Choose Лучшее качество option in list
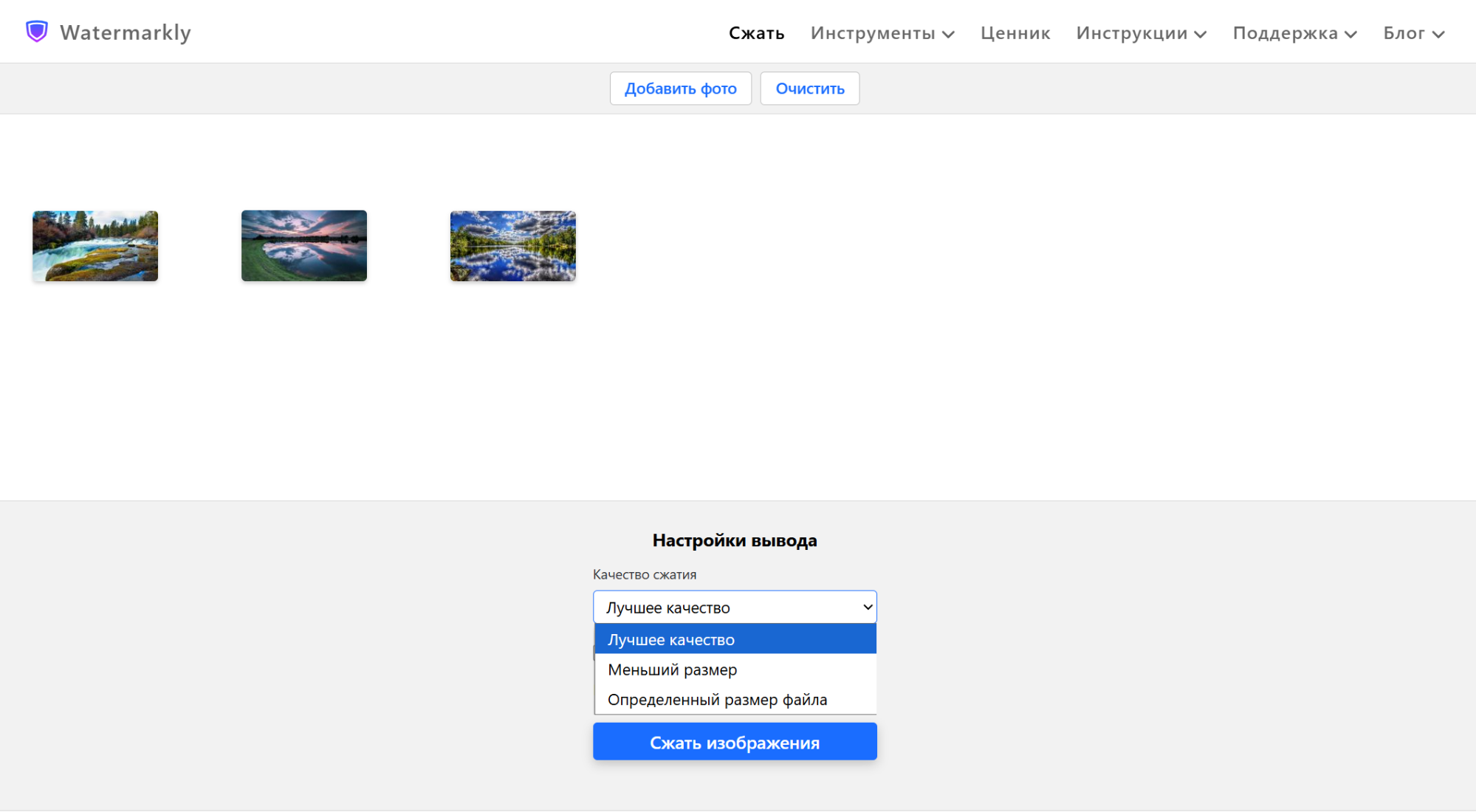Viewport: 1476px width, 812px height. (735, 639)
